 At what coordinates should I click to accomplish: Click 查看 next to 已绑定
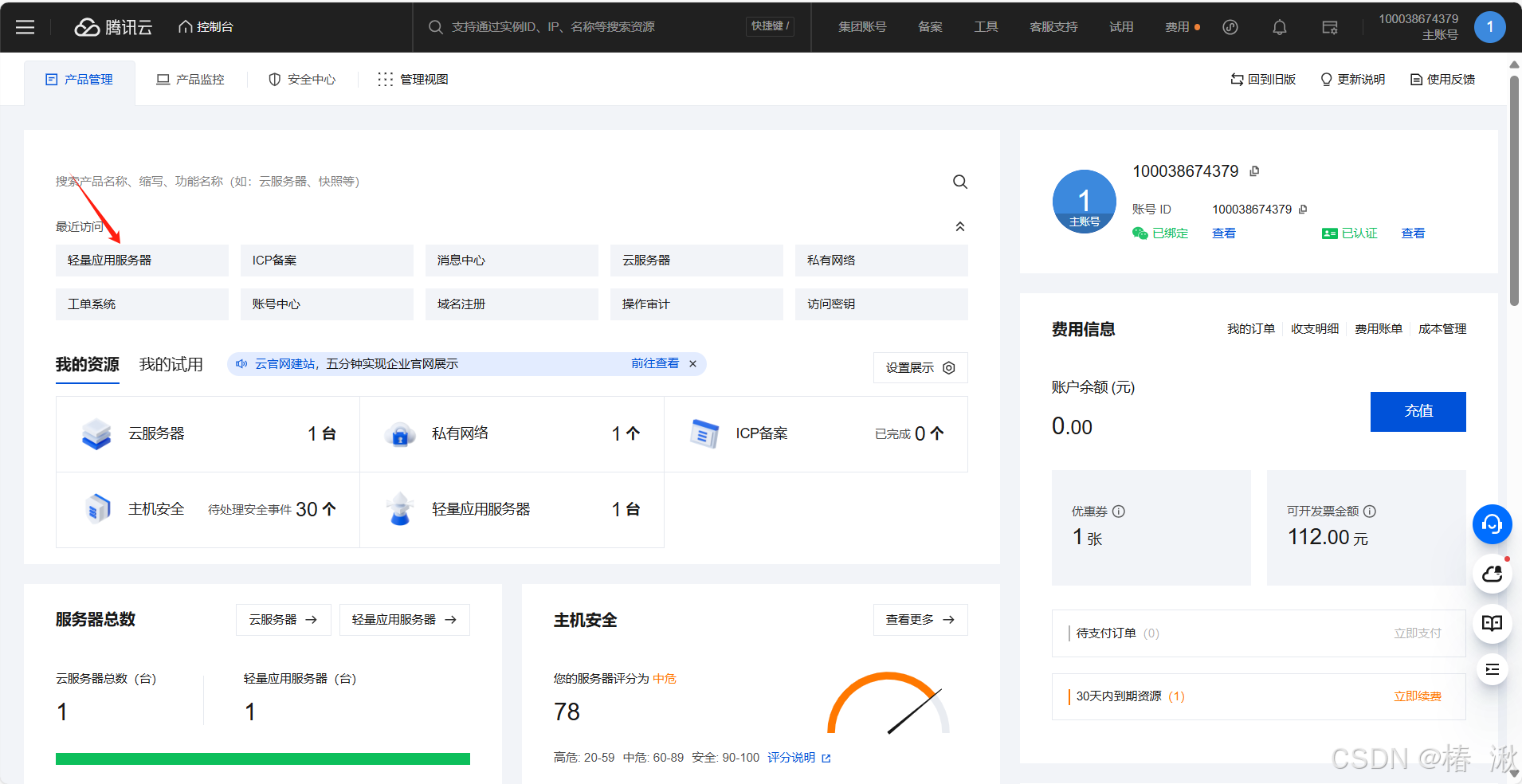coord(1224,233)
